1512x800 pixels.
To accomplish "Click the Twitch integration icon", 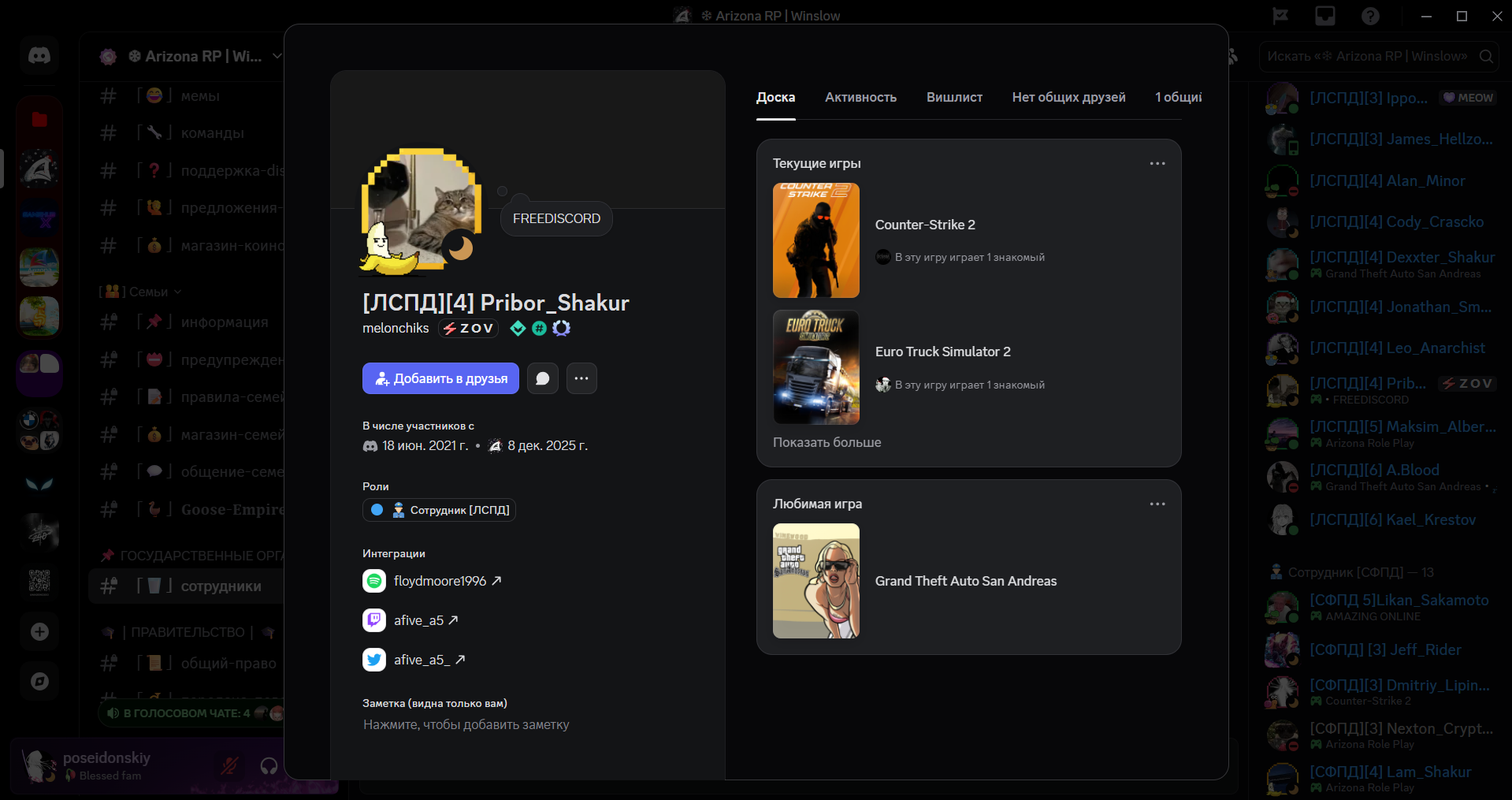I will (x=374, y=620).
